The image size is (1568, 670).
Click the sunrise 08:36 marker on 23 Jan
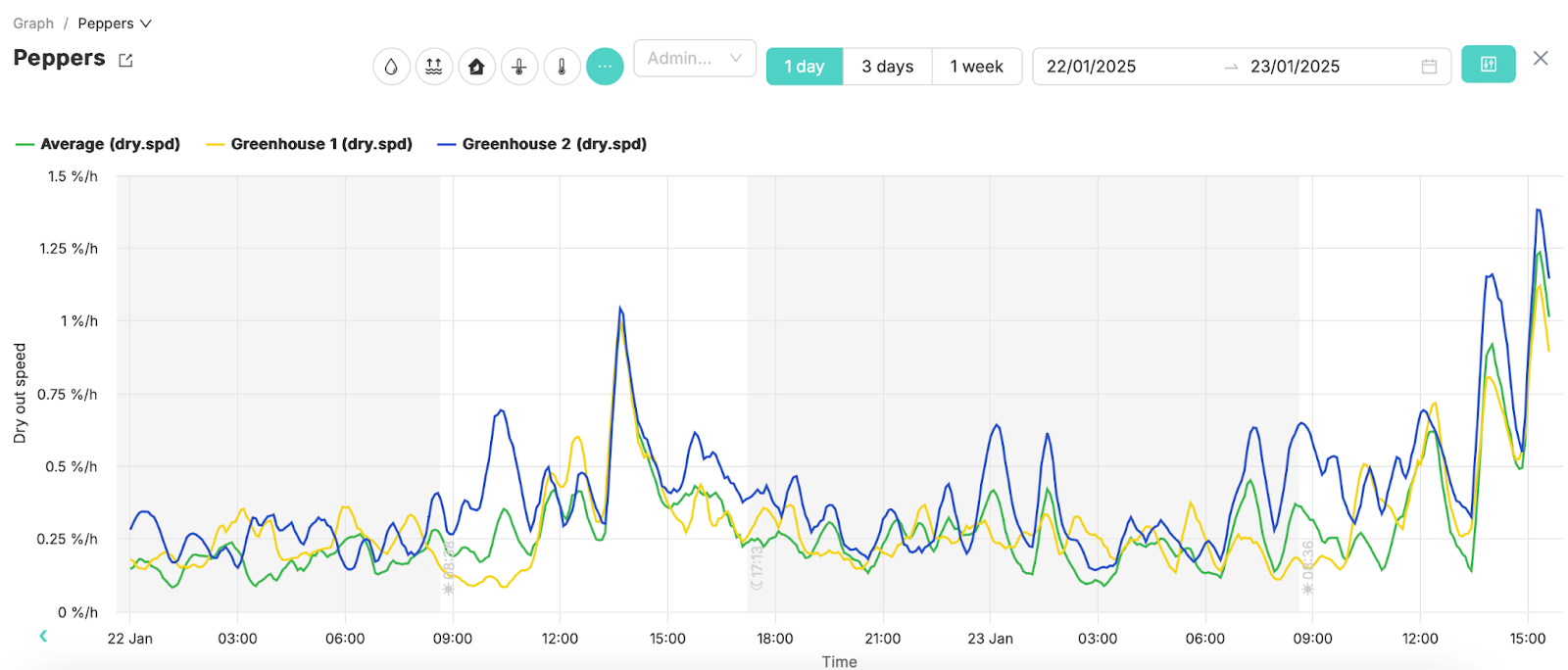click(x=1307, y=567)
